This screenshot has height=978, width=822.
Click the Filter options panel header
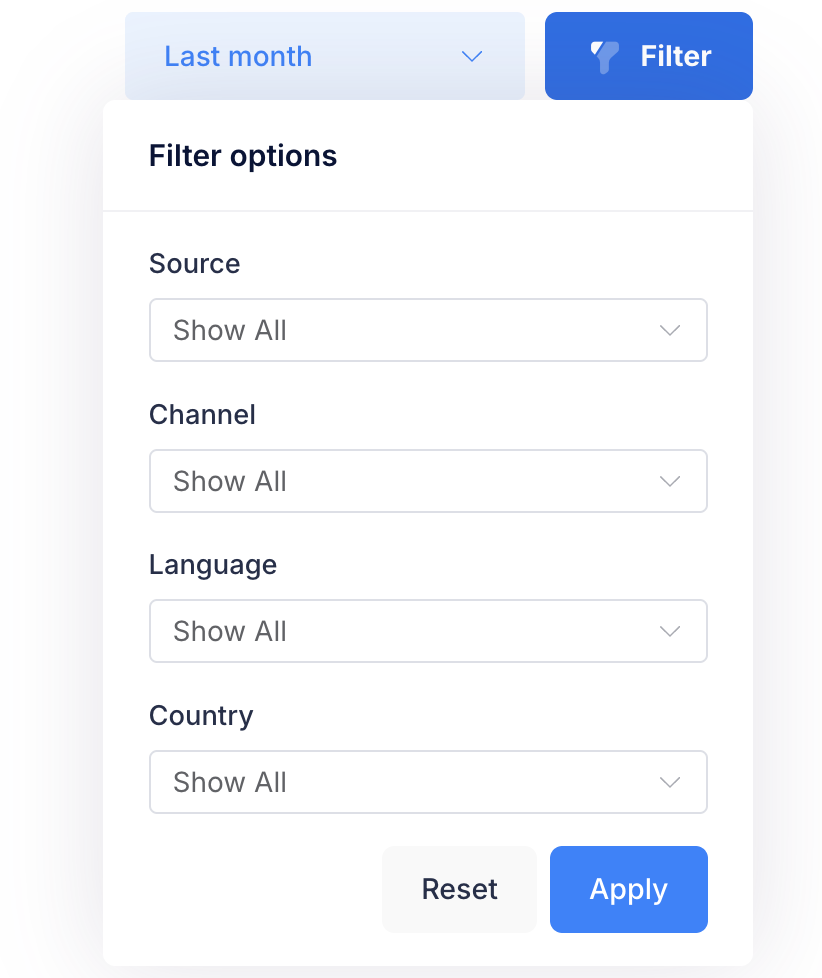(243, 155)
